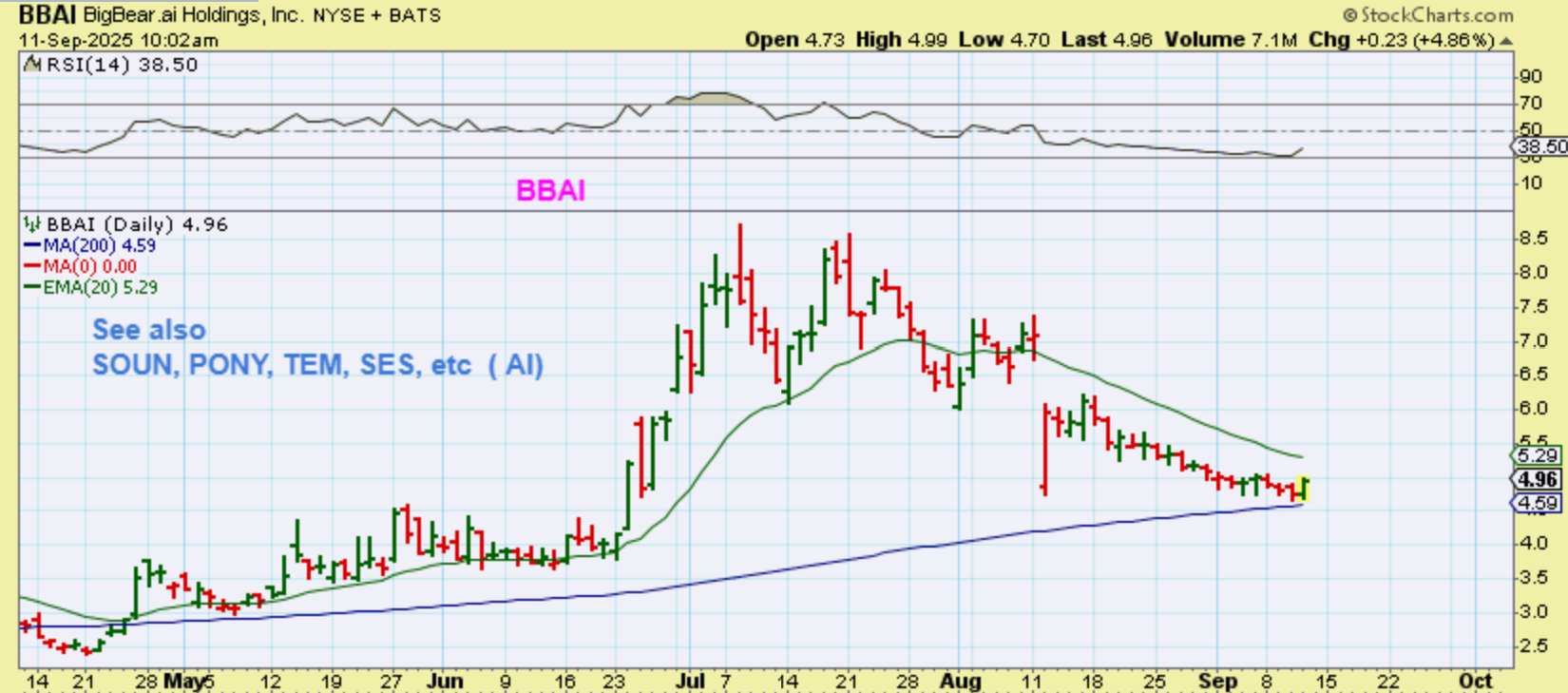Screen dimensions: 1568x693
Task: Click the NYSE + BATS exchange label
Action: pos(377,15)
